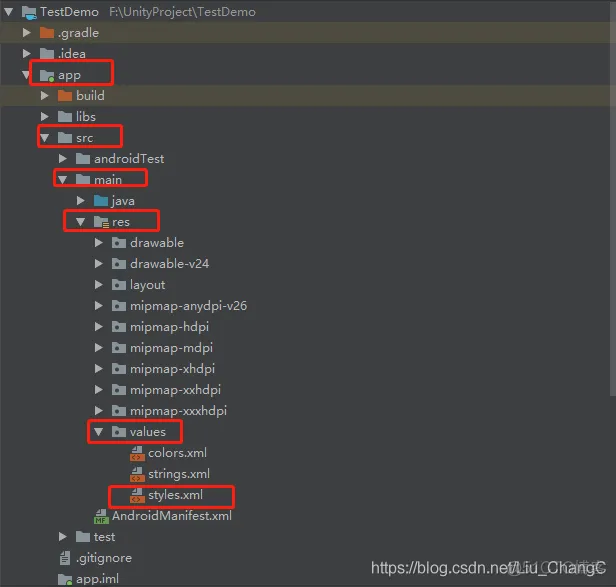
Task: Select the AndroidManifest.xml file name
Action: coord(172,515)
